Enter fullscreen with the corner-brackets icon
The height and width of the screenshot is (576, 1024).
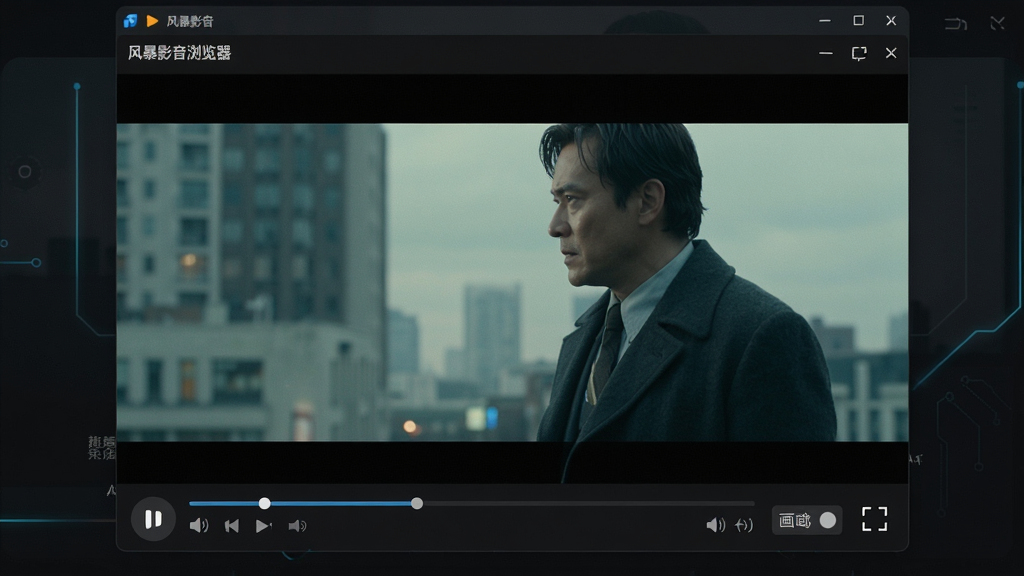click(874, 519)
